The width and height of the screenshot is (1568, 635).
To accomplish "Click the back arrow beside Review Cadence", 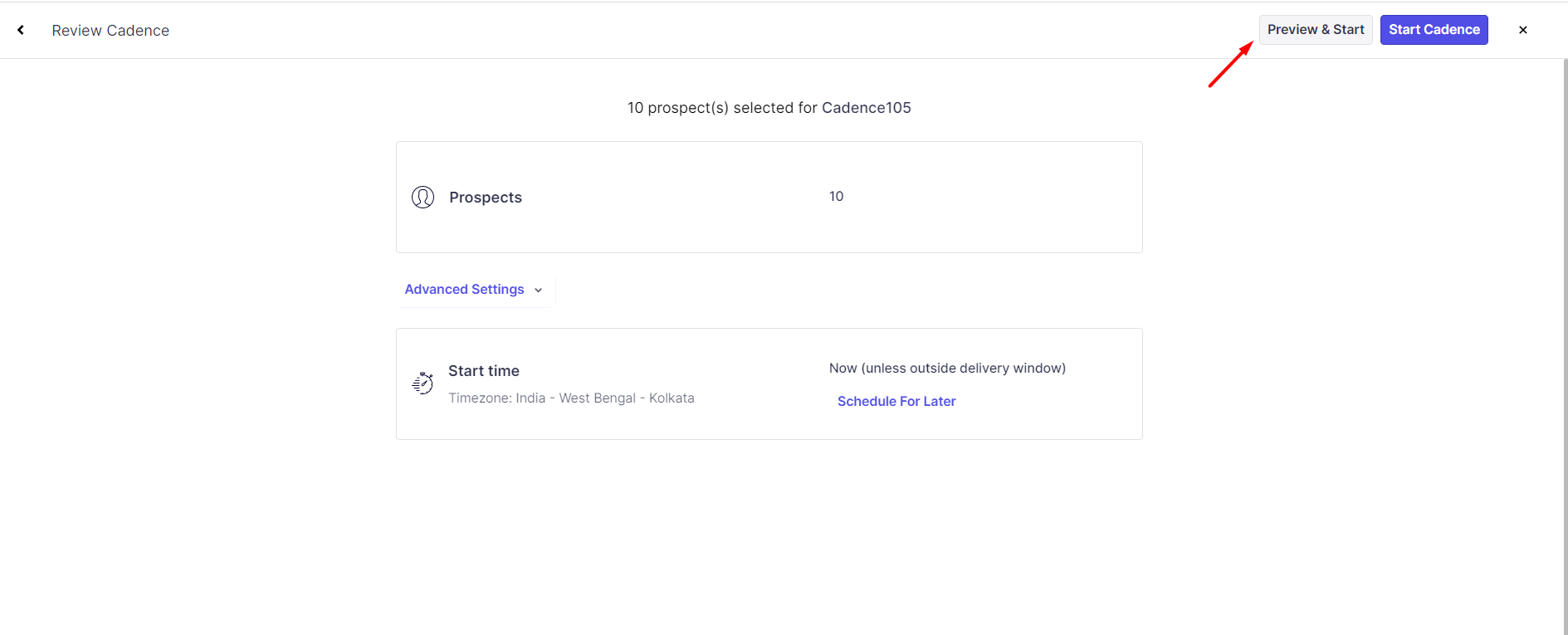I will (x=21, y=30).
